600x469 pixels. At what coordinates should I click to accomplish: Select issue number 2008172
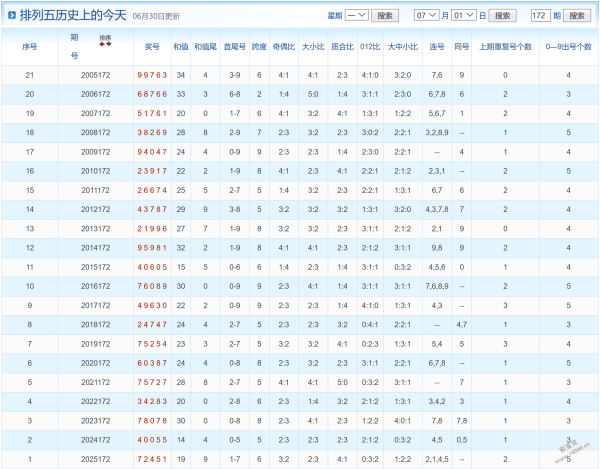(x=95, y=132)
